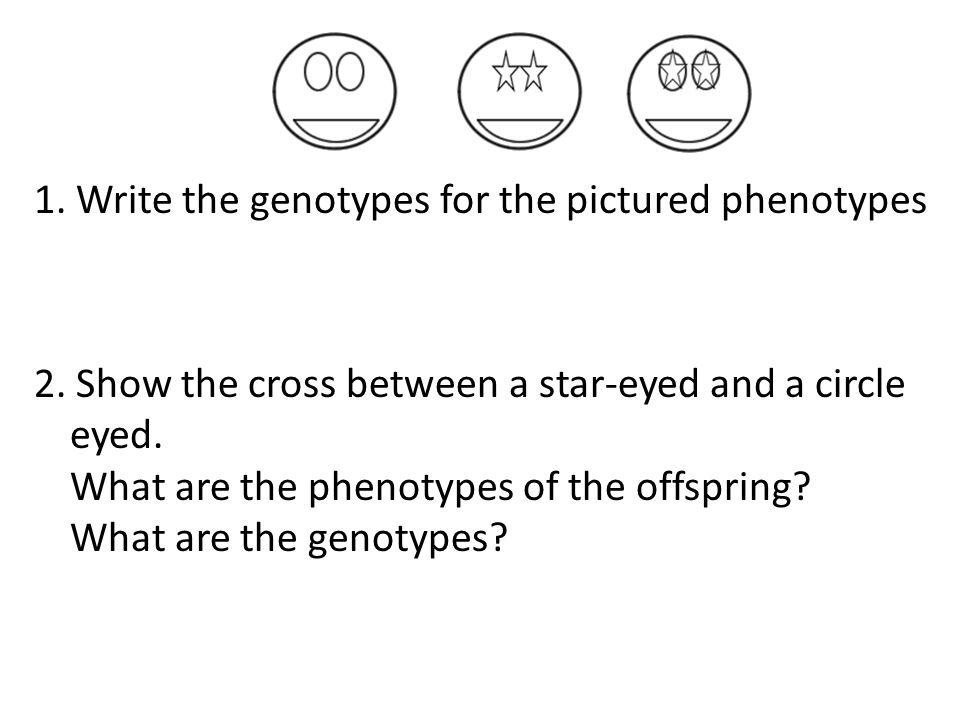Click the mouth of the third face
The image size is (960, 720).
(x=689, y=131)
